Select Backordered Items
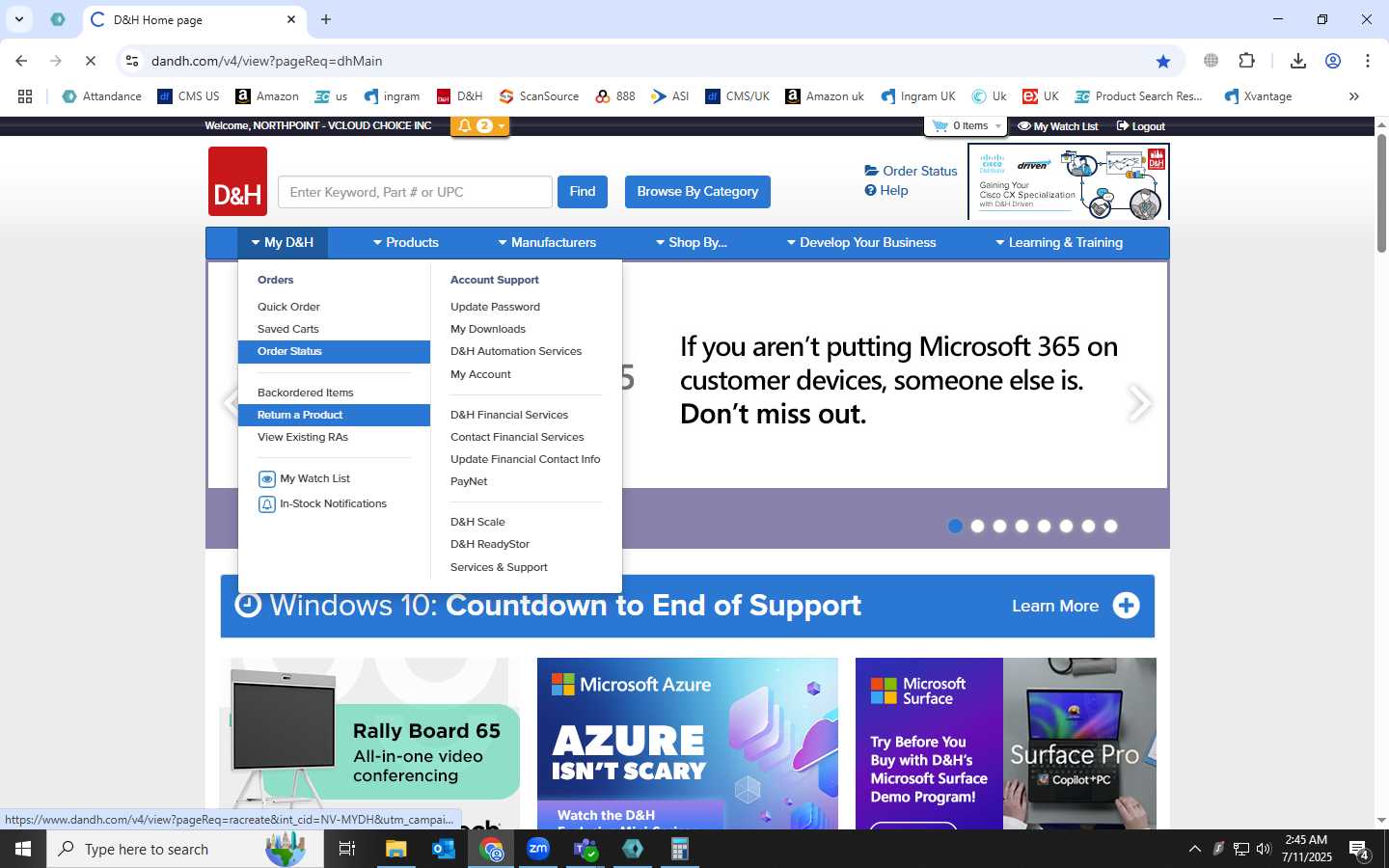The image size is (1389, 868). pyautogui.click(x=305, y=393)
